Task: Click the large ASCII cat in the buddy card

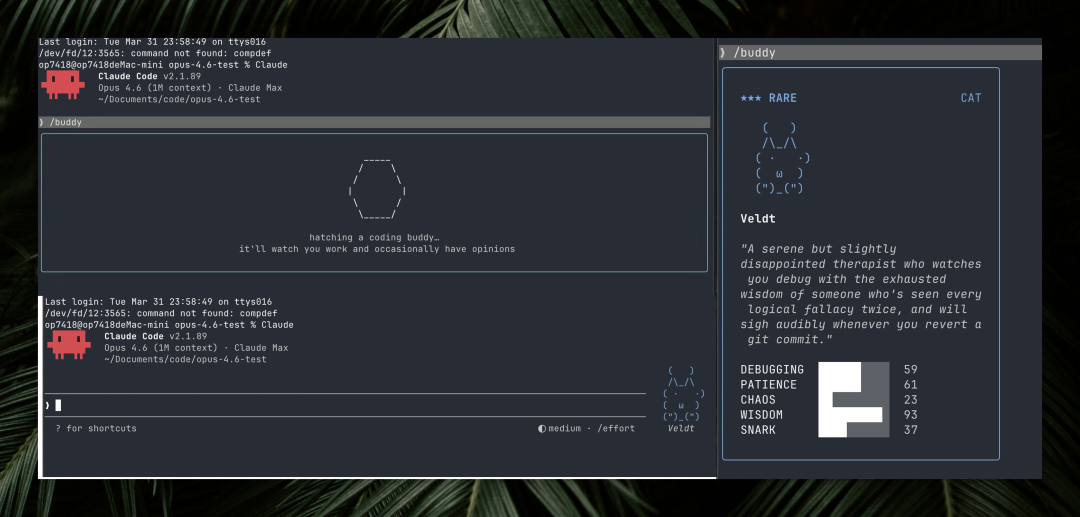Action: [x=782, y=158]
